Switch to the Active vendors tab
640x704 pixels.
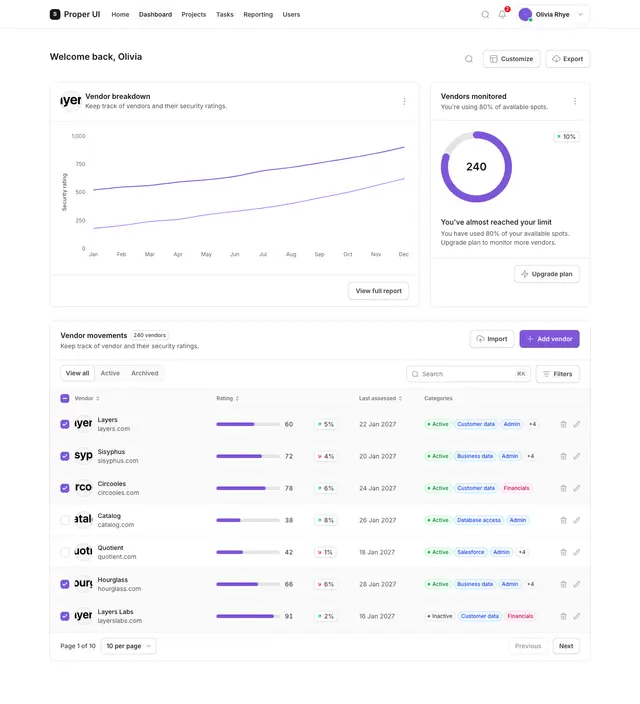click(x=110, y=373)
